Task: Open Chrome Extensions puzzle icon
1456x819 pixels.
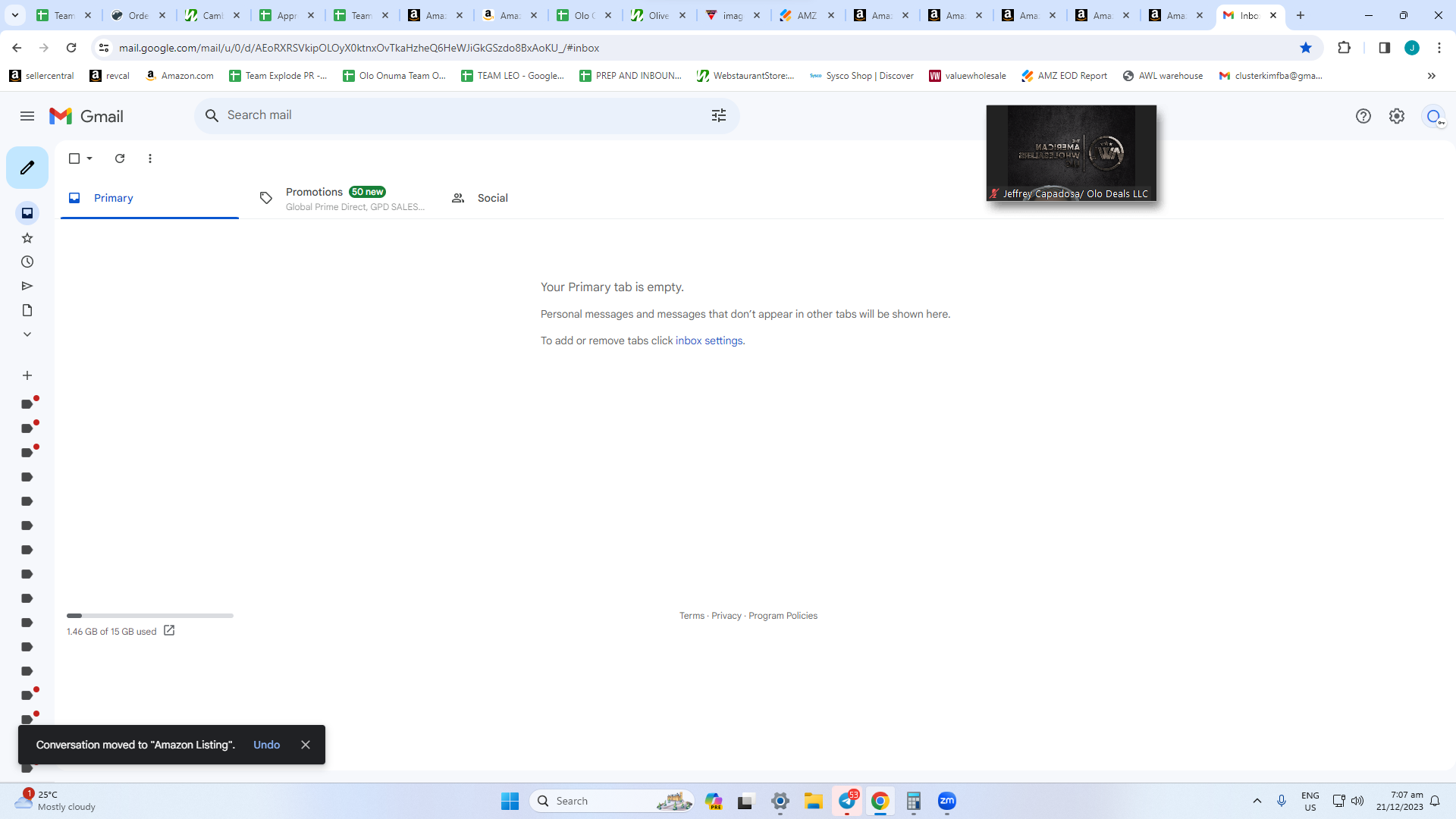Action: pyautogui.click(x=1344, y=48)
